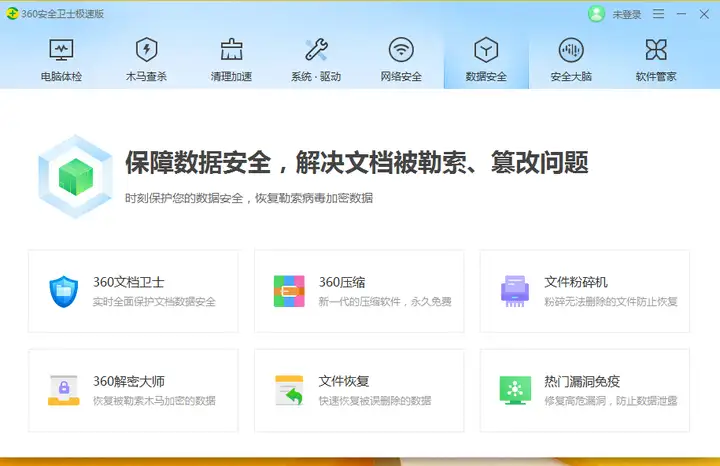The height and width of the screenshot is (466, 720).
Task: Open the 软件管家 four-petal icon
Action: [656, 50]
